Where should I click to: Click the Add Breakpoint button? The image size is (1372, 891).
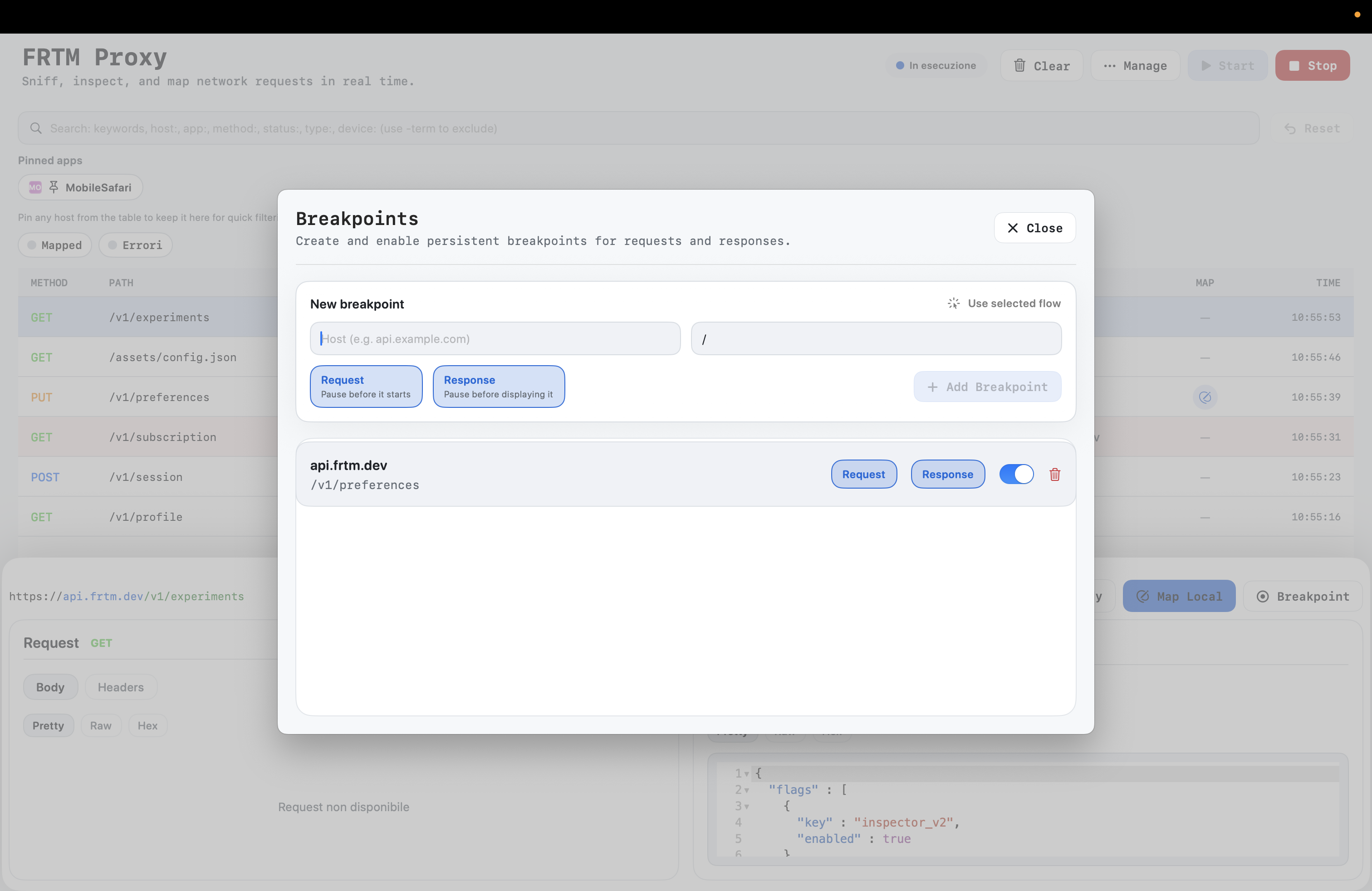(986, 387)
